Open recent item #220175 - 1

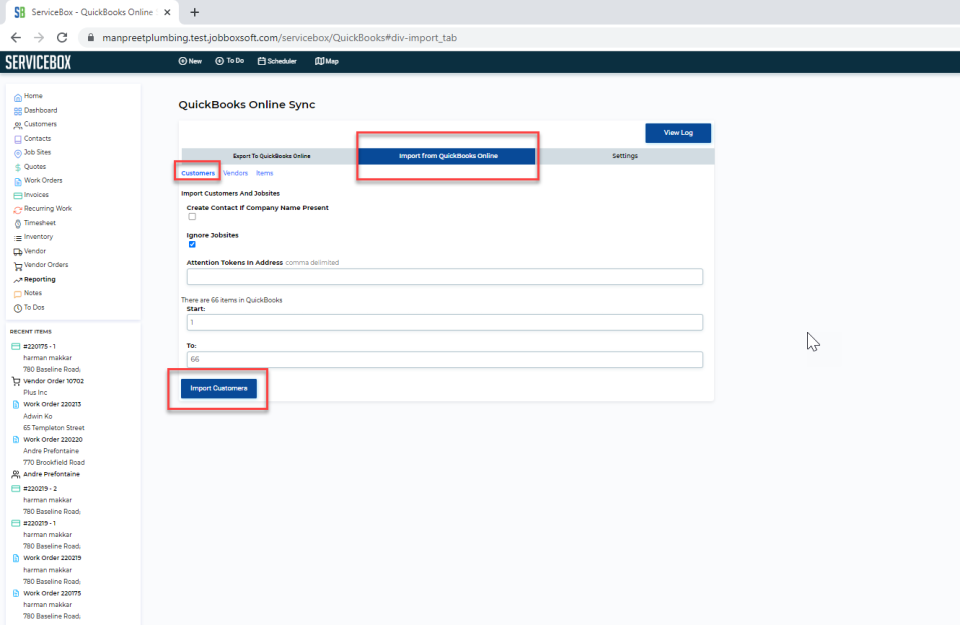(x=39, y=346)
